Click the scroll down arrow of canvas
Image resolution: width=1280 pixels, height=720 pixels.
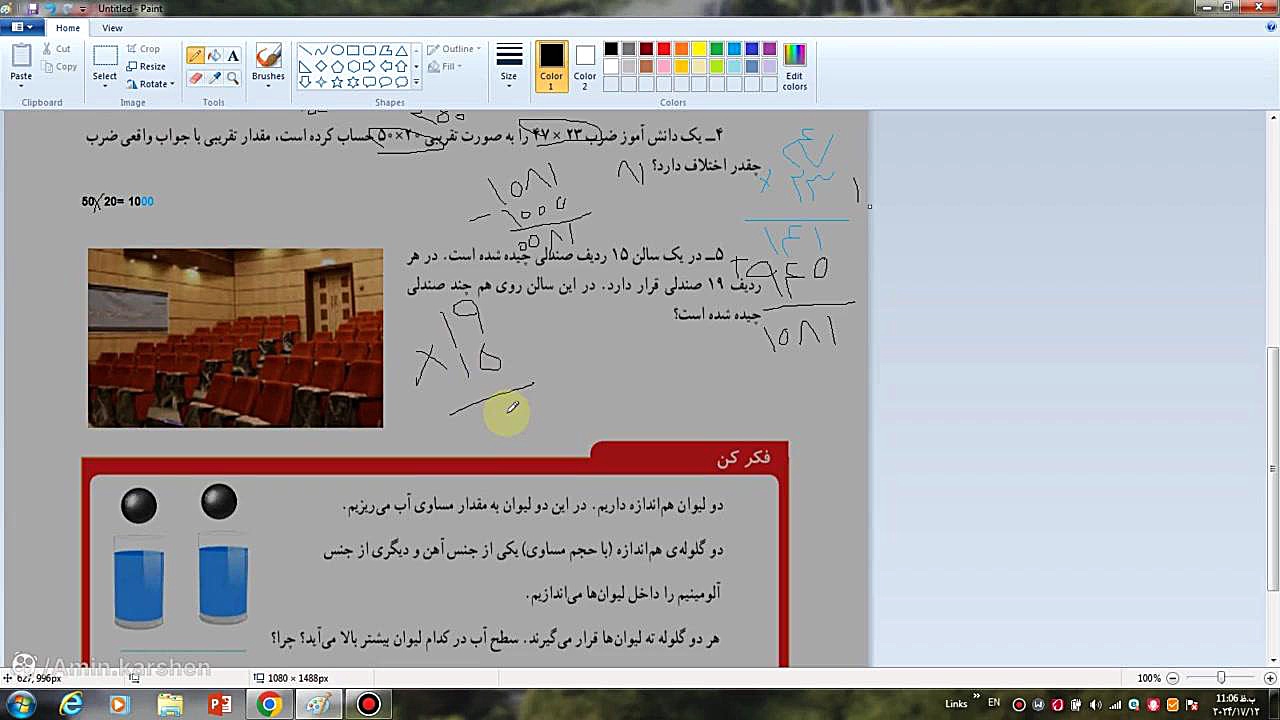click(x=1273, y=660)
